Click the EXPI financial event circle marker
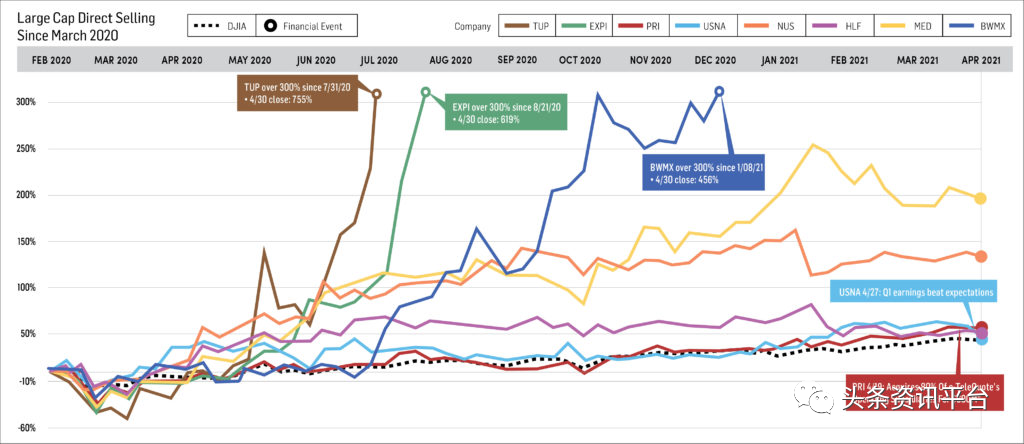1024x444 pixels. (x=426, y=92)
